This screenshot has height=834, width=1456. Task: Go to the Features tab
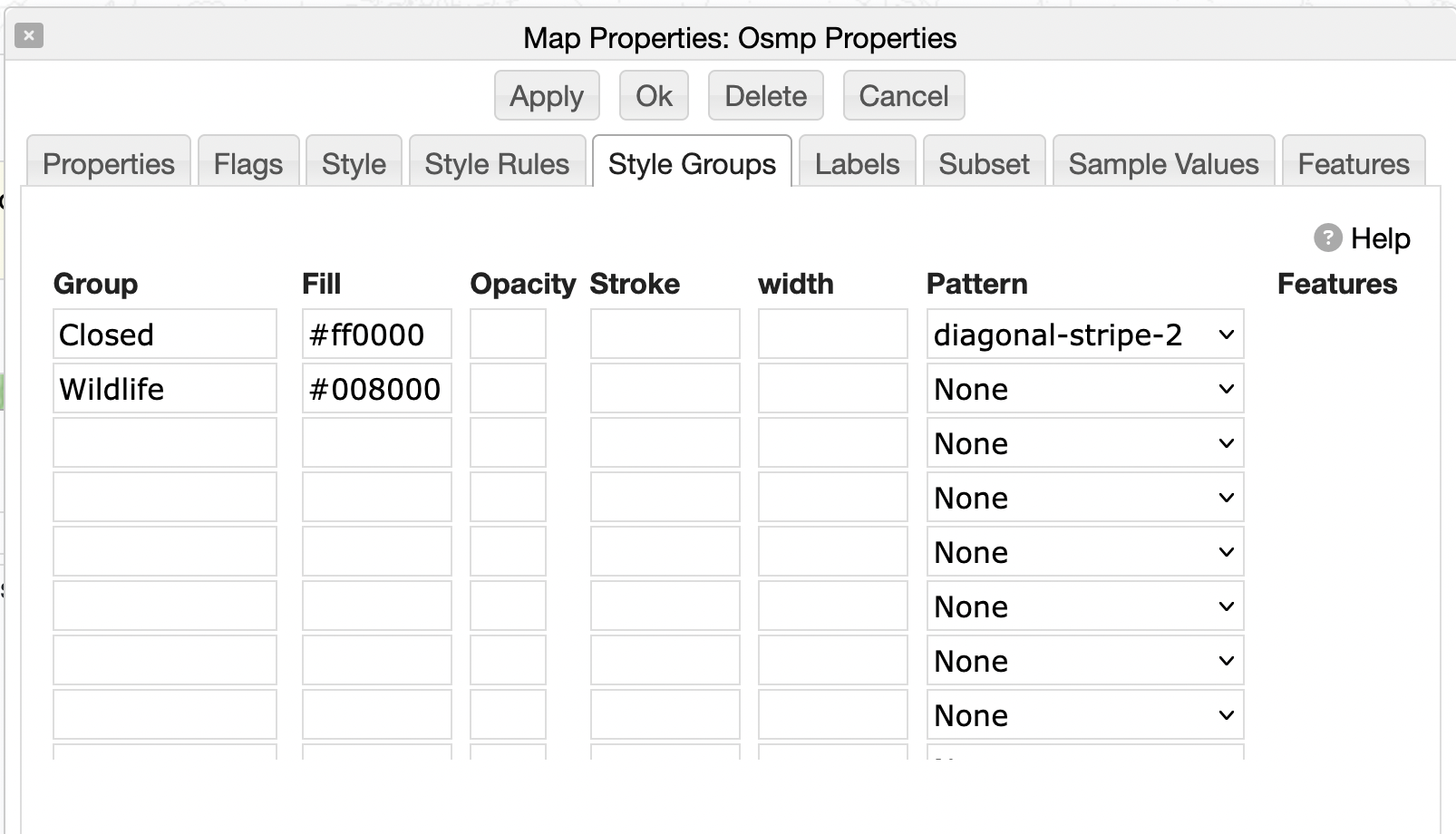(x=1354, y=164)
